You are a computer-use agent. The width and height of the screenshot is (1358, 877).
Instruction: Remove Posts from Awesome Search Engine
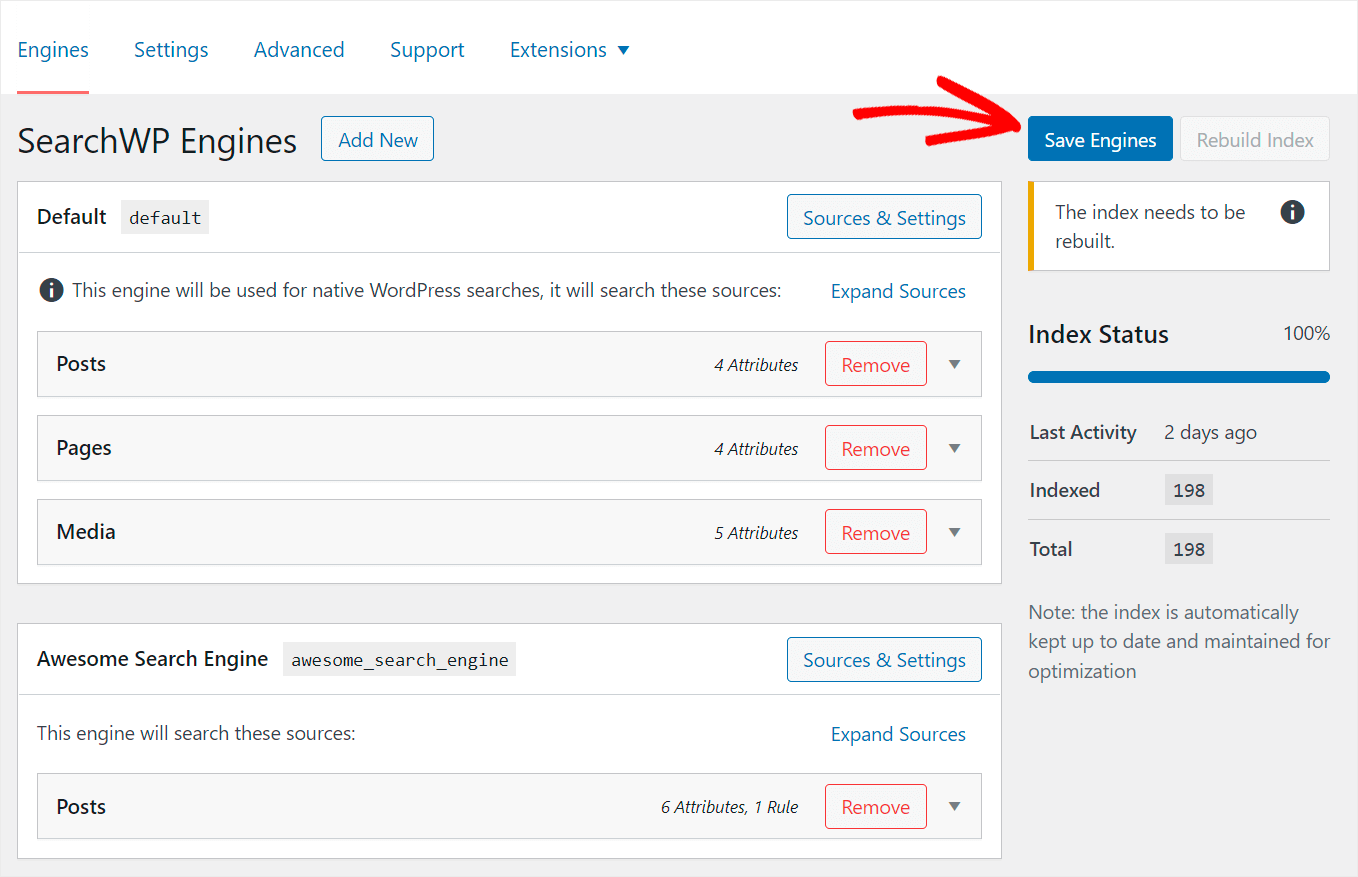[x=876, y=807]
